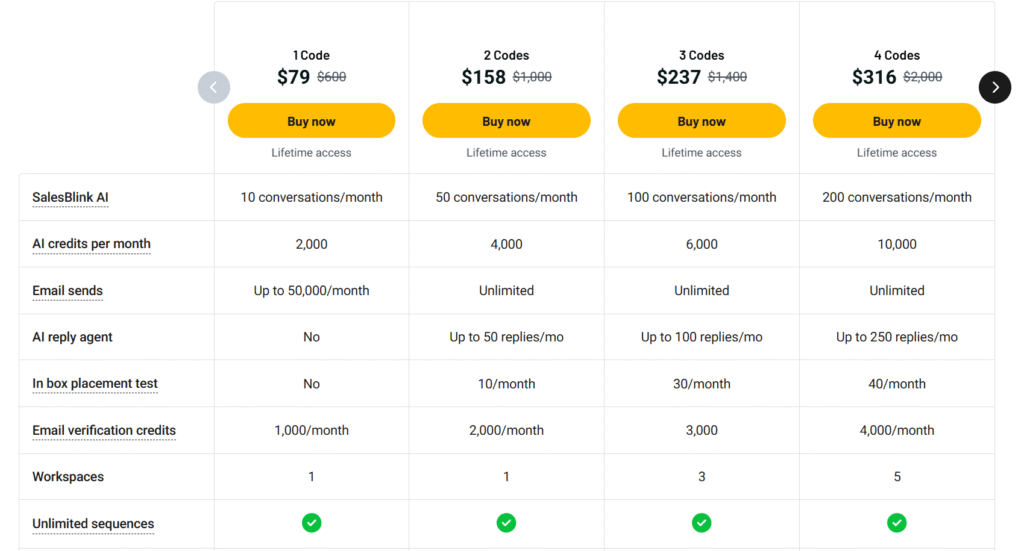Image resolution: width=1024 pixels, height=551 pixels.
Task: Click green checkmark under 3 Codes column
Action: point(701,523)
